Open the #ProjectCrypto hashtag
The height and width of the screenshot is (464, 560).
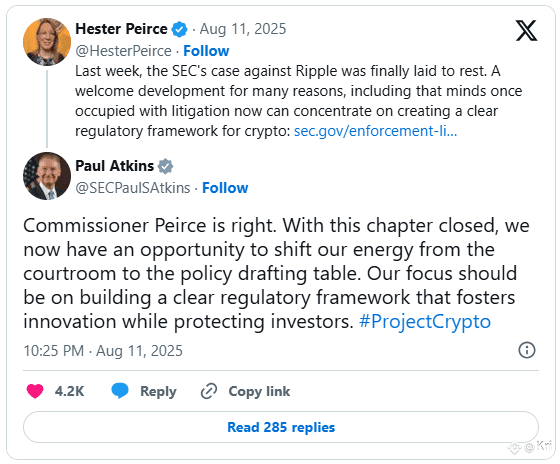(x=425, y=321)
